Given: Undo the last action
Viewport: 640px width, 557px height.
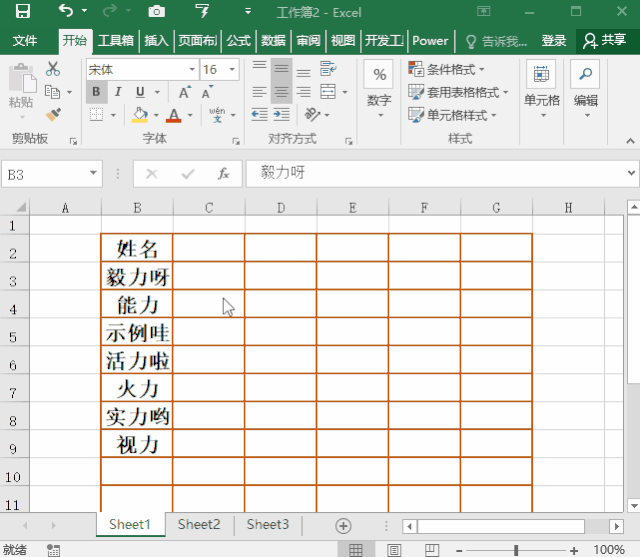Looking at the screenshot, I should (x=66, y=11).
